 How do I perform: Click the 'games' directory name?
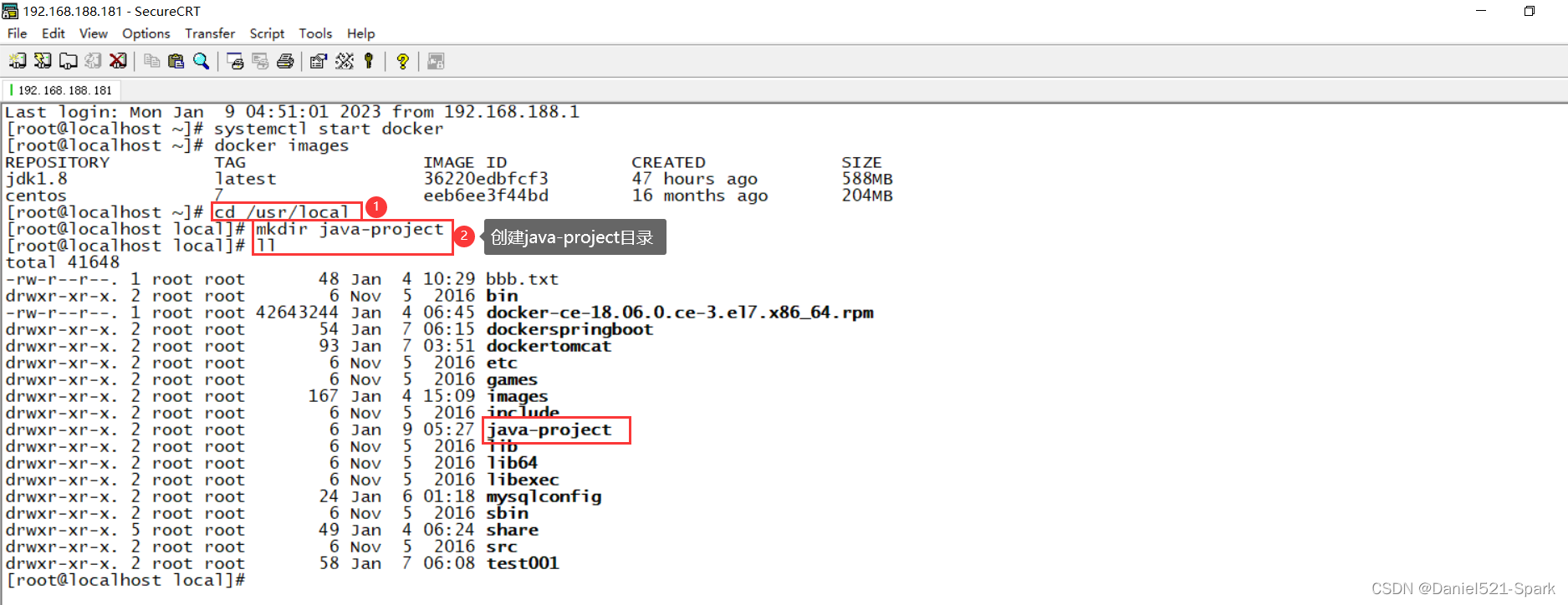(512, 379)
